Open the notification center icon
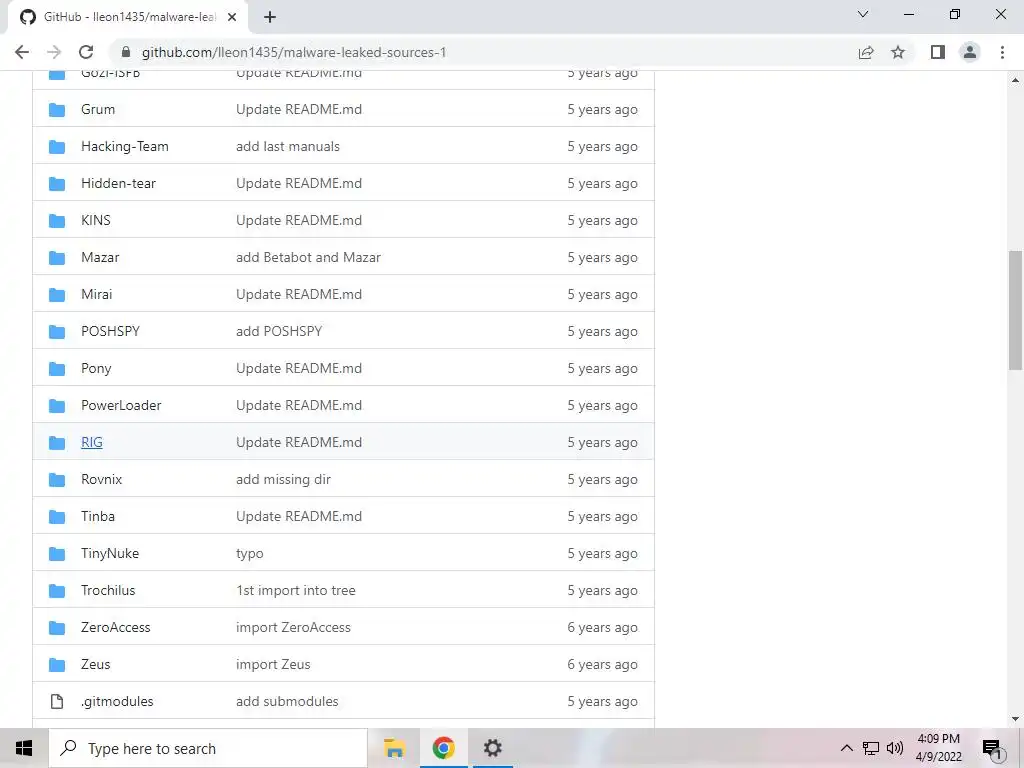This screenshot has width=1024, height=768. pyautogui.click(x=993, y=748)
